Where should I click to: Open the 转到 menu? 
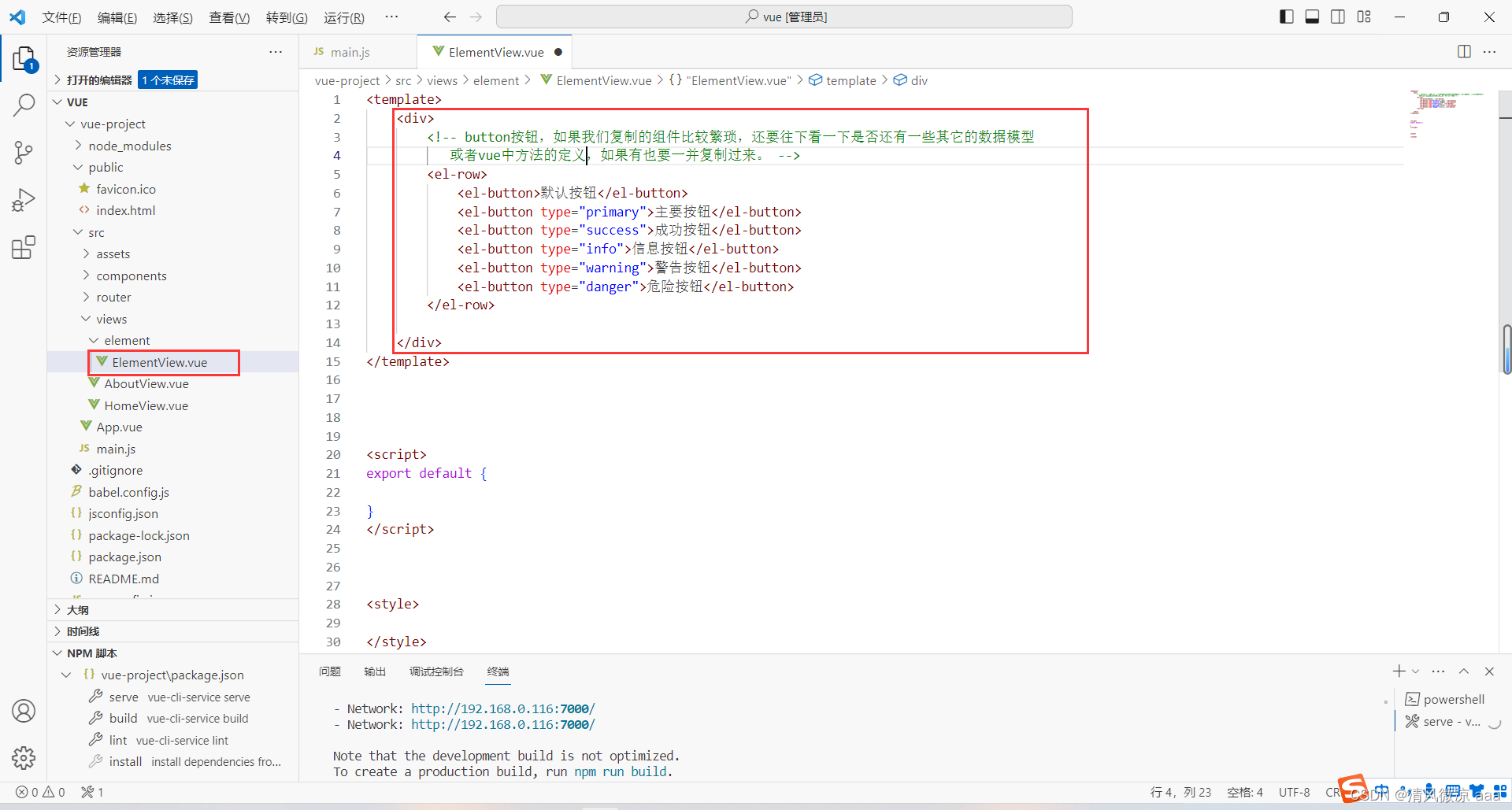pos(287,17)
